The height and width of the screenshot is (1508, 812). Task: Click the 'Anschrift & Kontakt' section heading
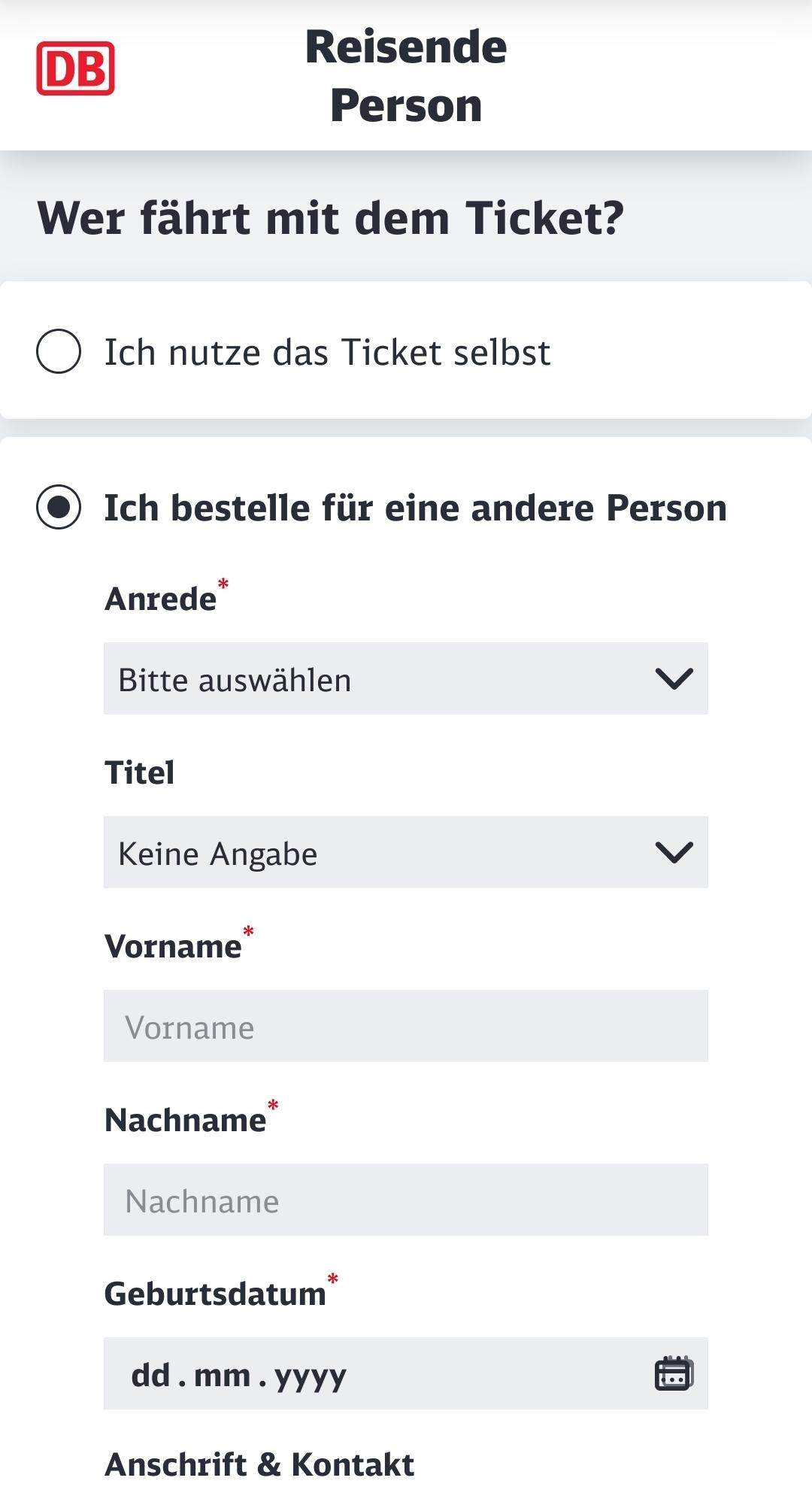coord(259,1464)
